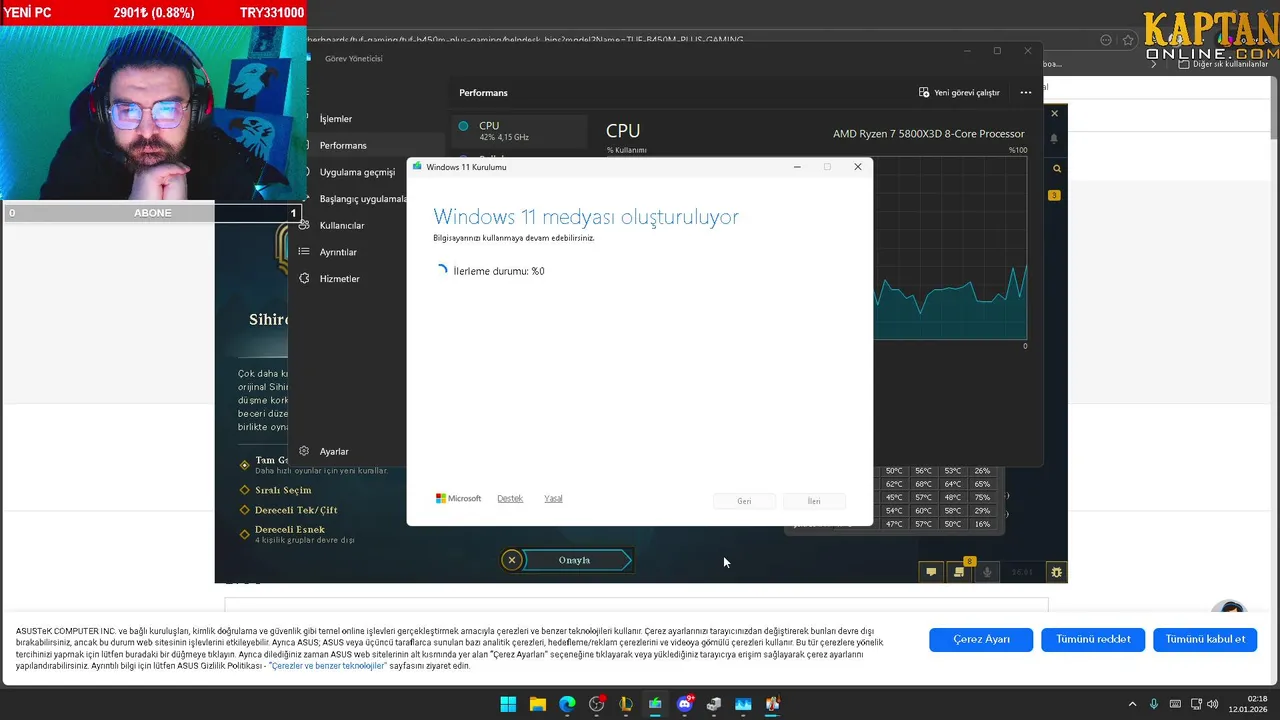The height and width of the screenshot is (720, 1280).
Task: Open Discord from the taskbar
Action: coord(685,704)
